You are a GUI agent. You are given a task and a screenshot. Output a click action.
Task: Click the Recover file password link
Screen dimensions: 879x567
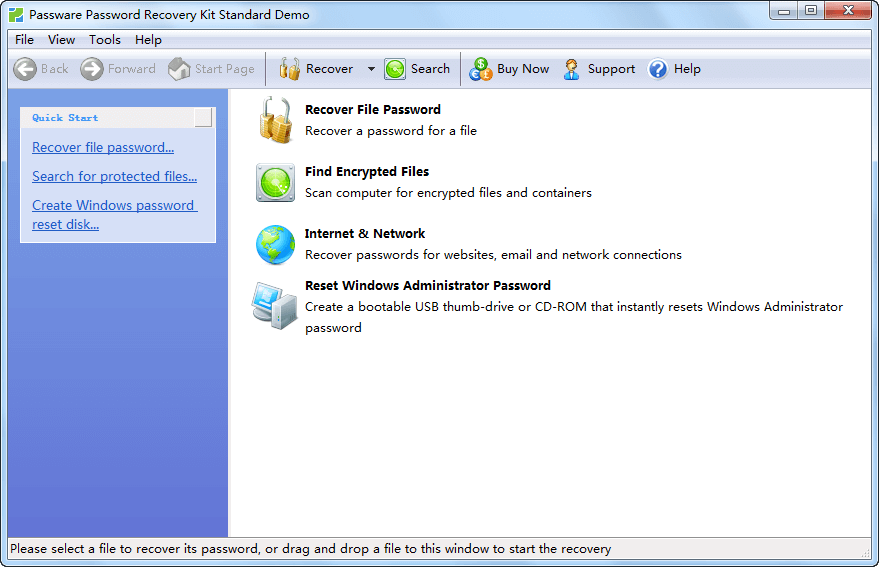point(103,147)
